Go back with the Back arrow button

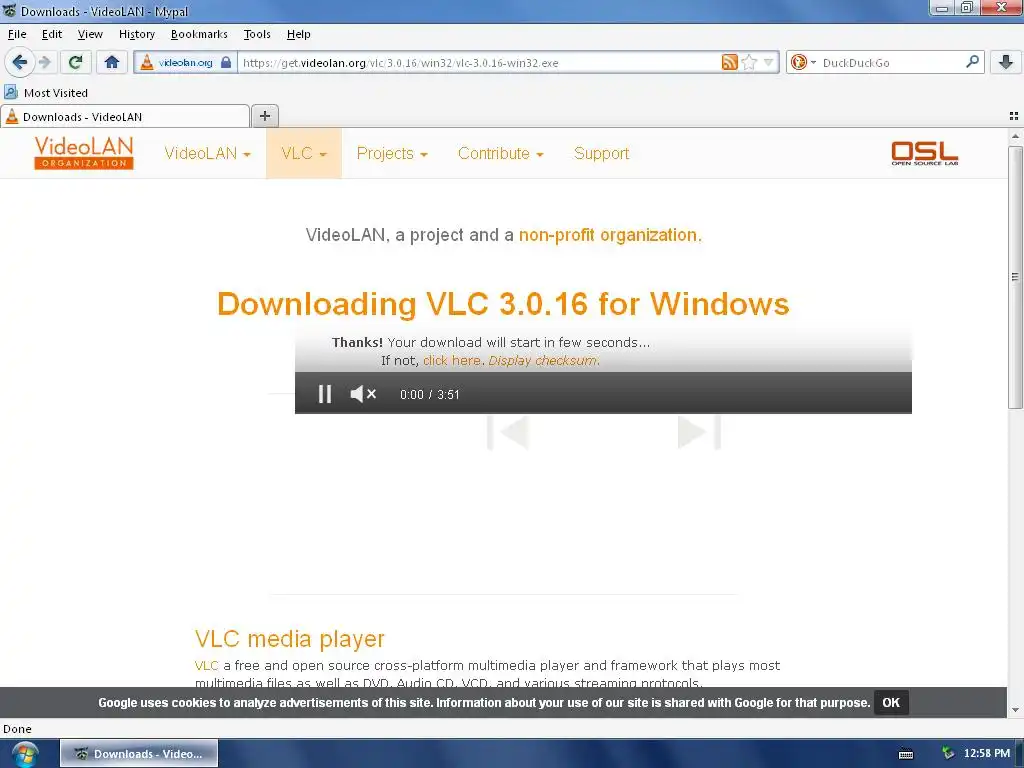[20, 63]
